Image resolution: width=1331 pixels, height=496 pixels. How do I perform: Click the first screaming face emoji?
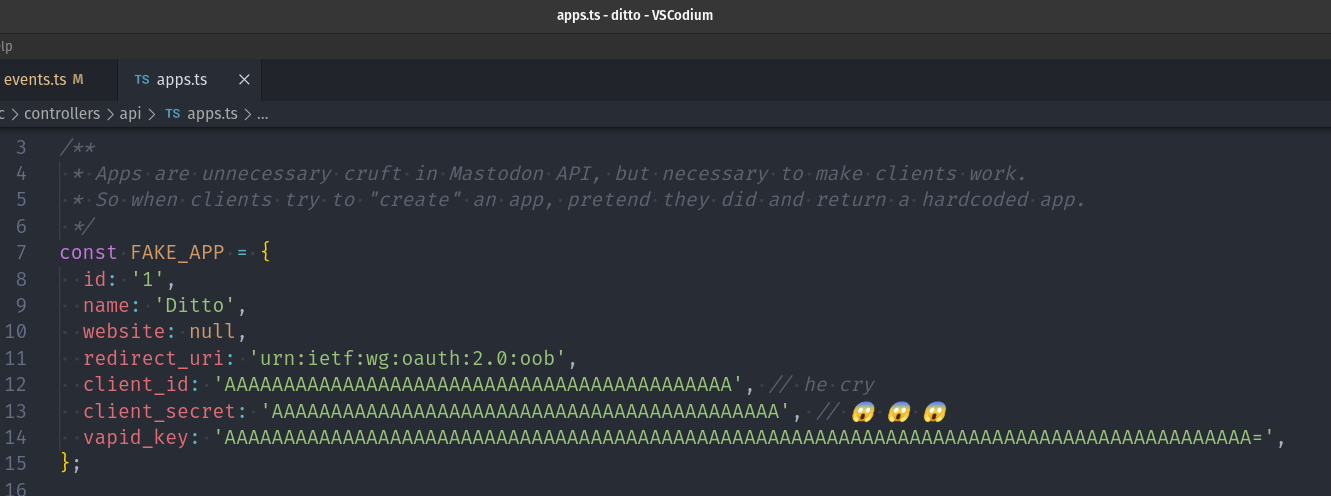coord(862,410)
